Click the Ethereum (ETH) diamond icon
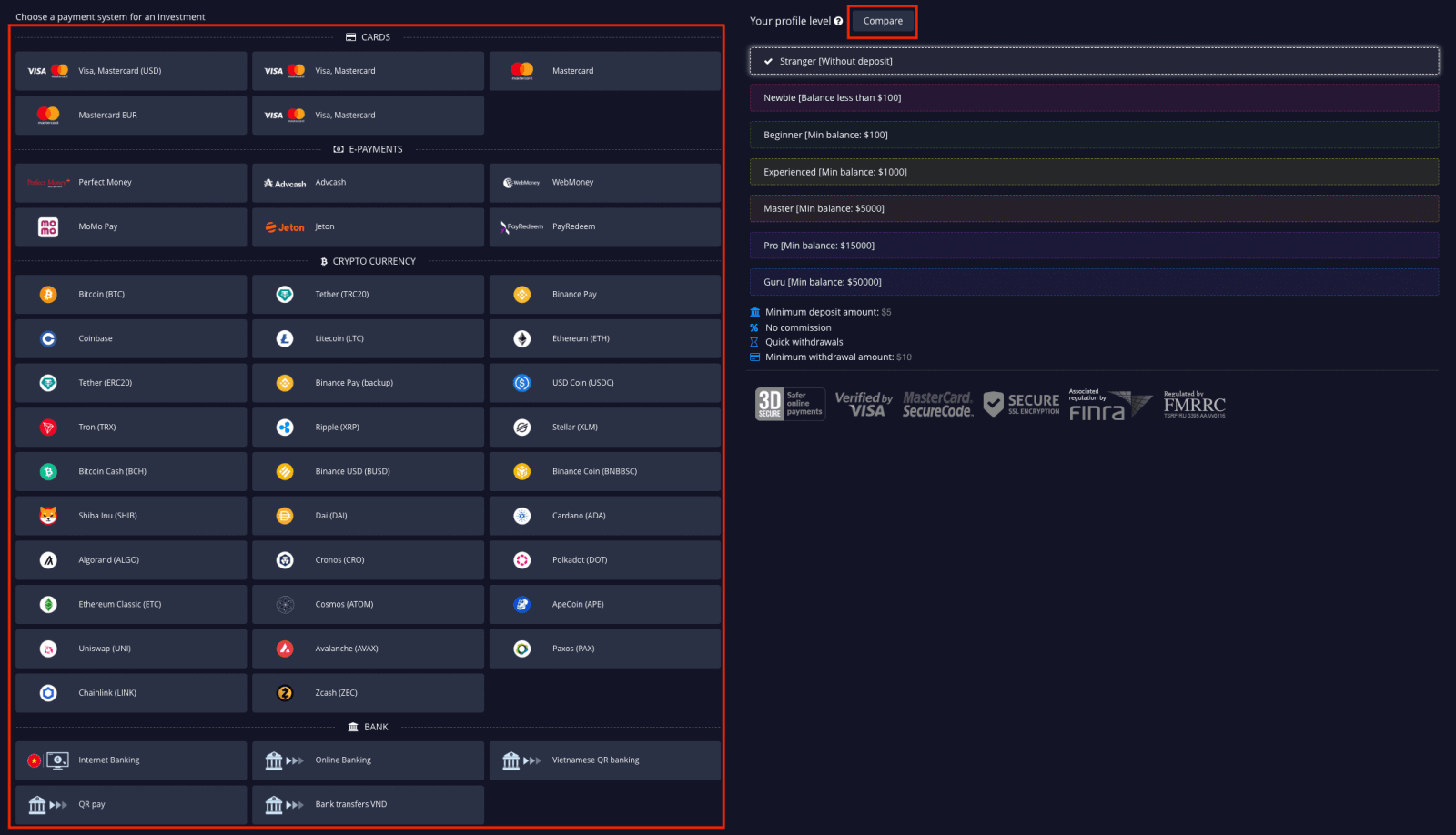 tap(522, 339)
